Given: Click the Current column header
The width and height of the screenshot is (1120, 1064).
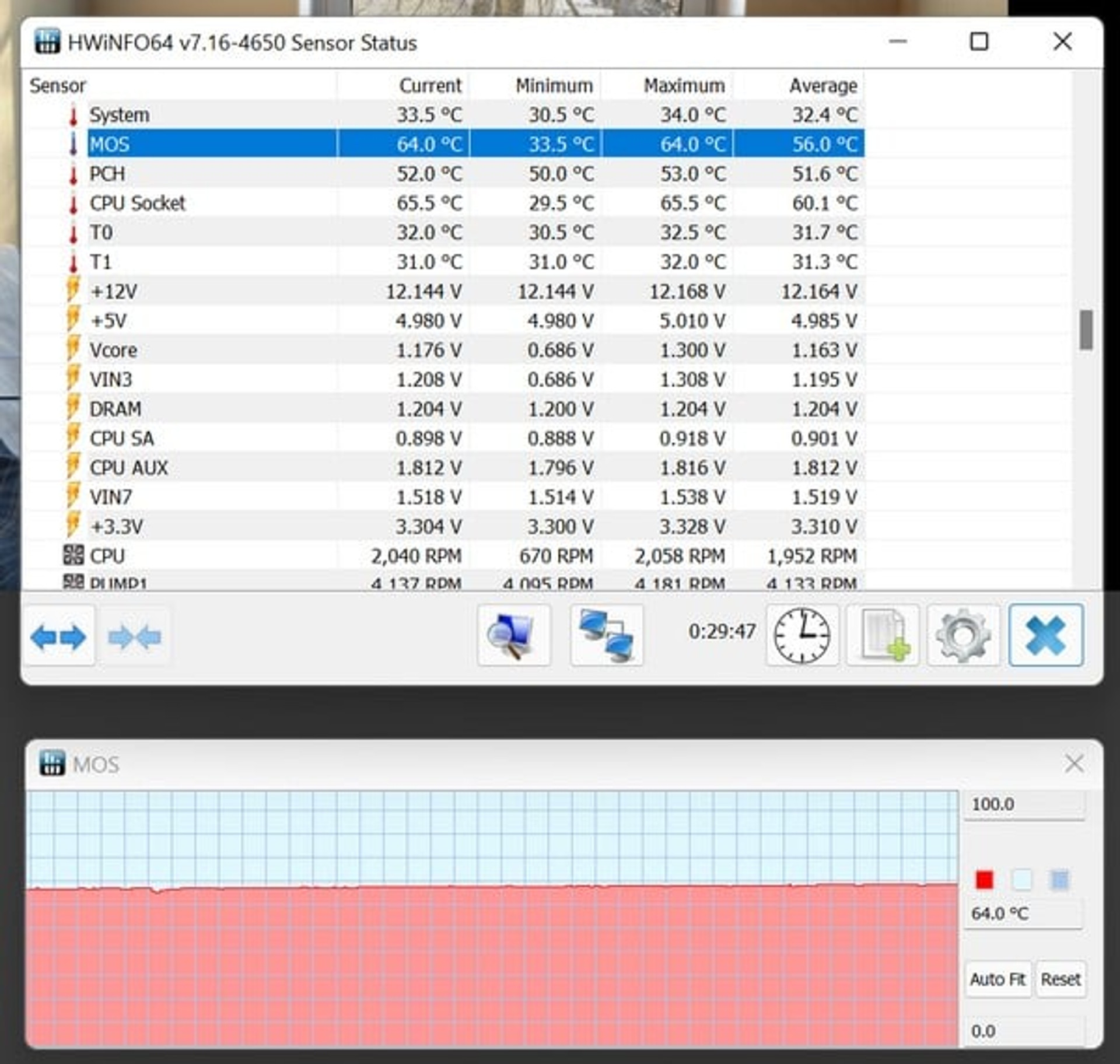Looking at the screenshot, I should coord(403,86).
